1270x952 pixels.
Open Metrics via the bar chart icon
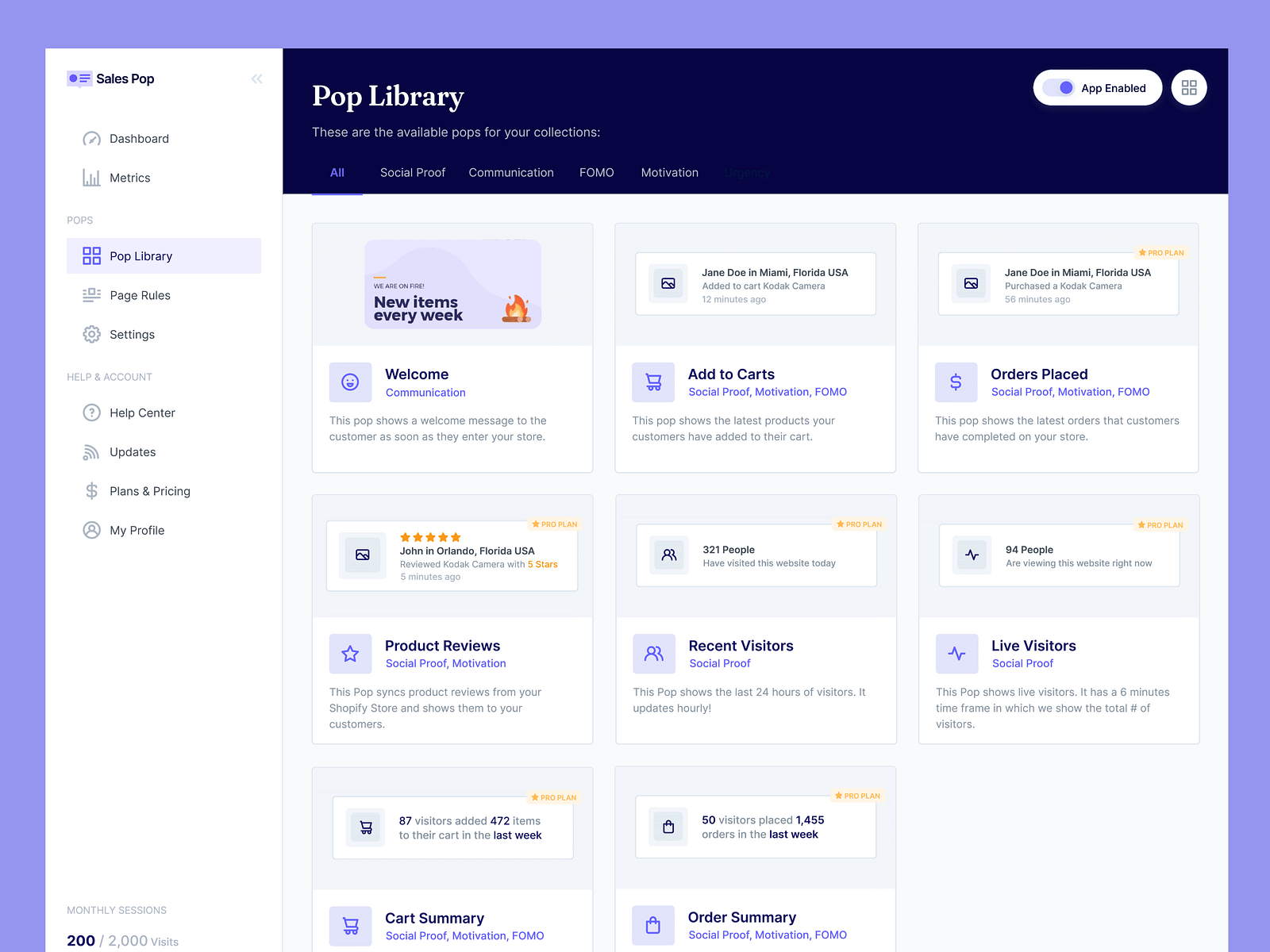[90, 178]
